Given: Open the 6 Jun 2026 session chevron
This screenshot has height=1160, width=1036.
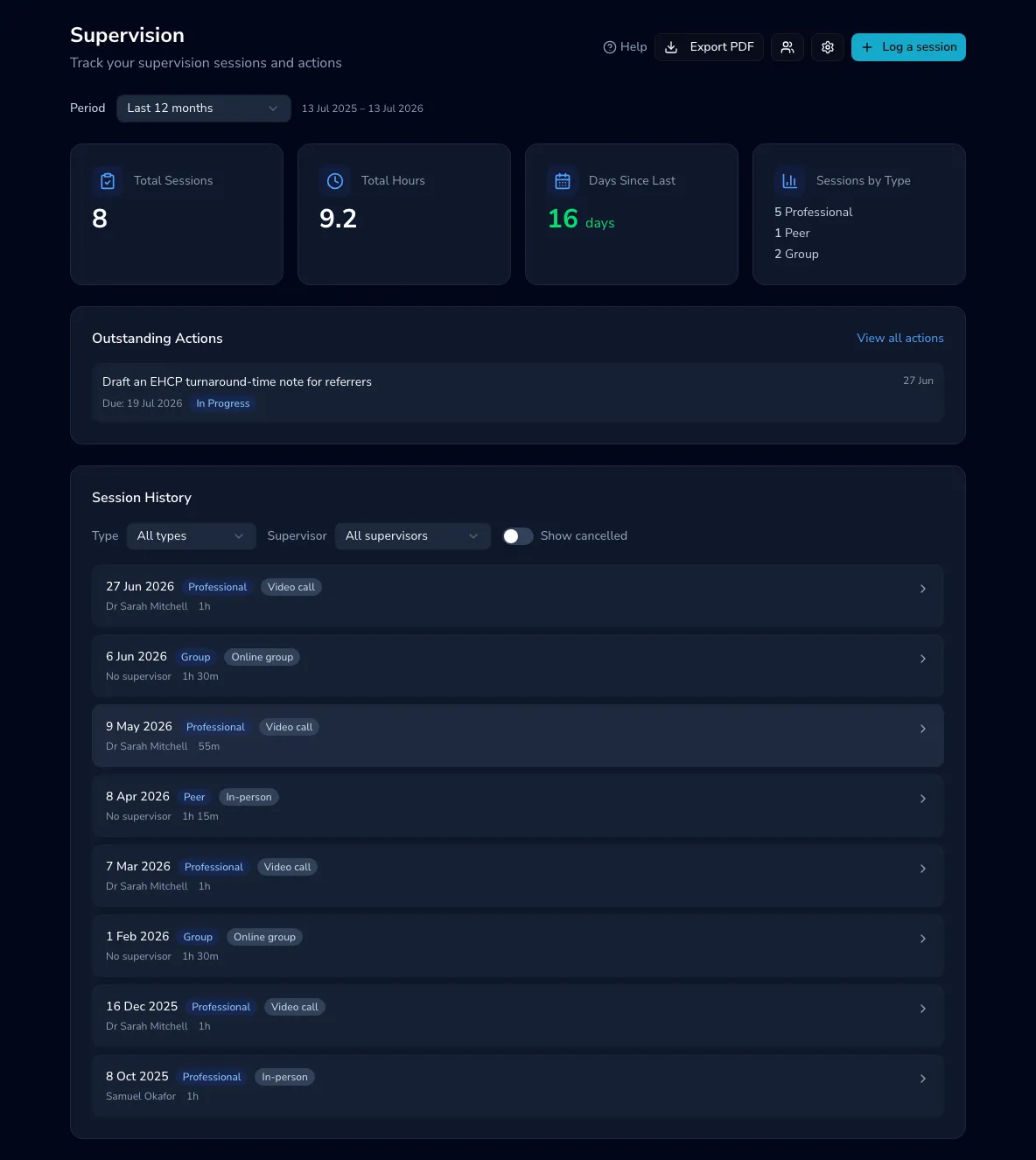Looking at the screenshot, I should tap(923, 659).
